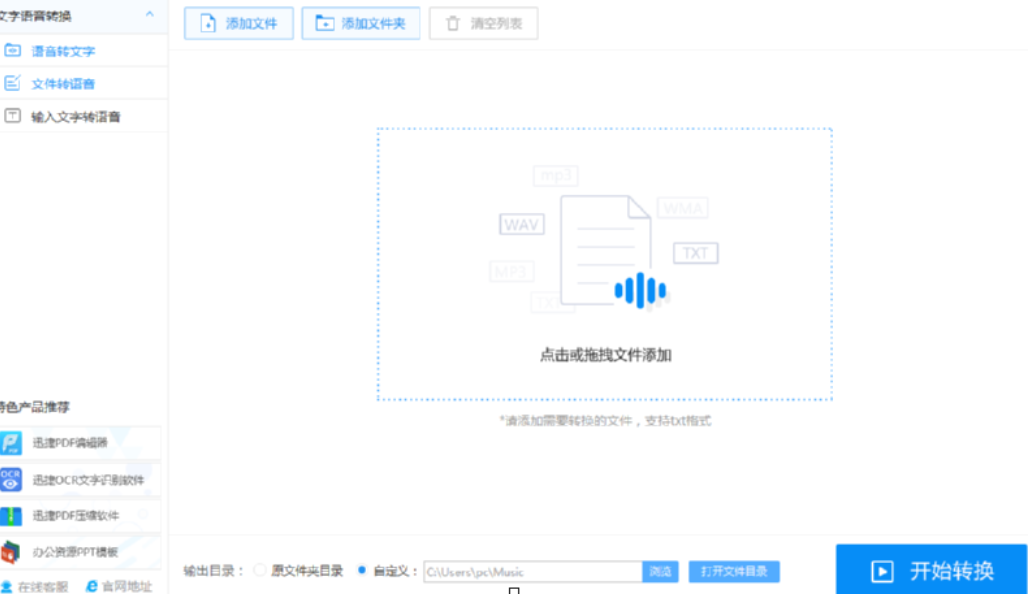The height and width of the screenshot is (596, 1030).
Task: Open the 迅捷OCR文字识别软件 icon
Action: tap(11, 479)
